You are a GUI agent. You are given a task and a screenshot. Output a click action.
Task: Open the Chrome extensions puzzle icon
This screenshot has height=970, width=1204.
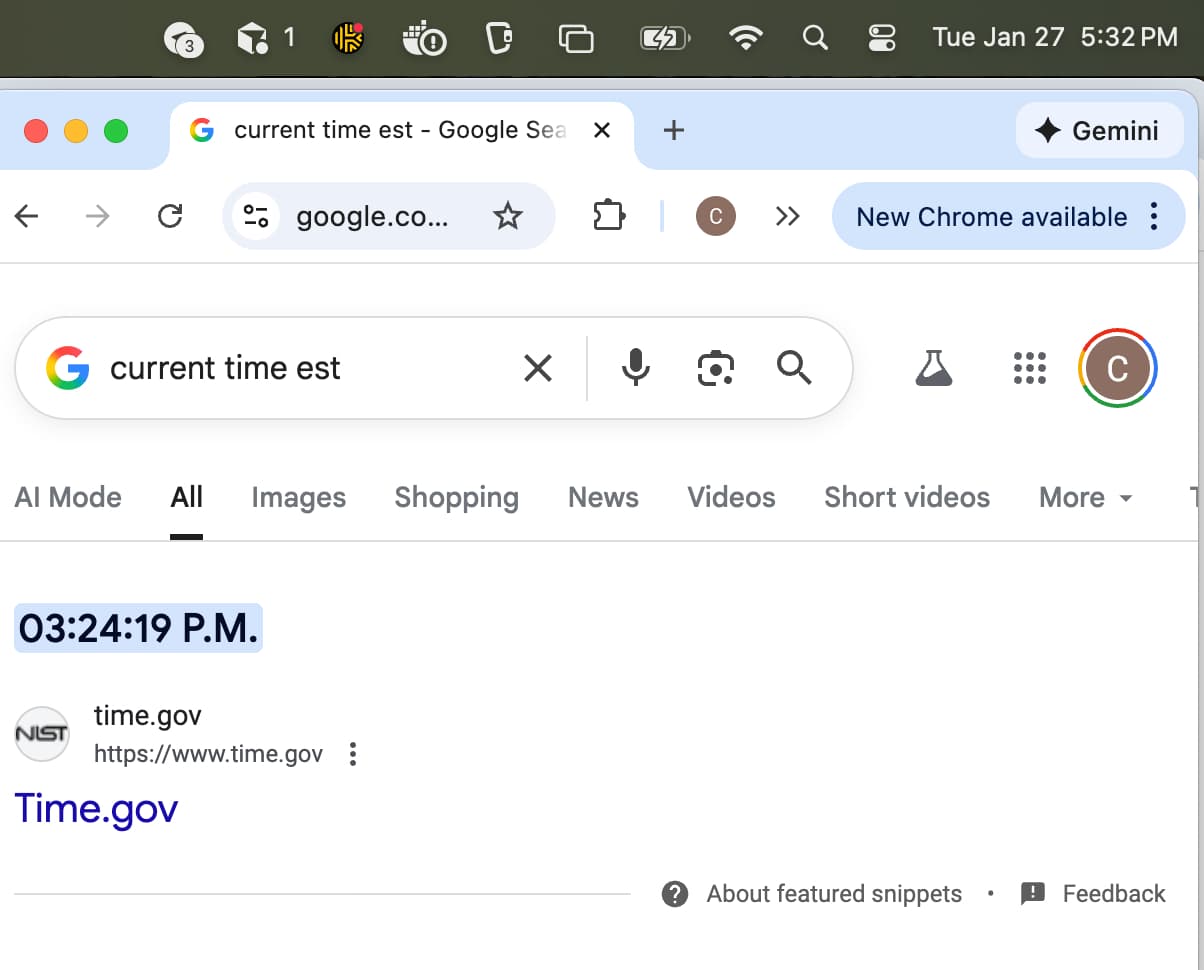point(608,216)
